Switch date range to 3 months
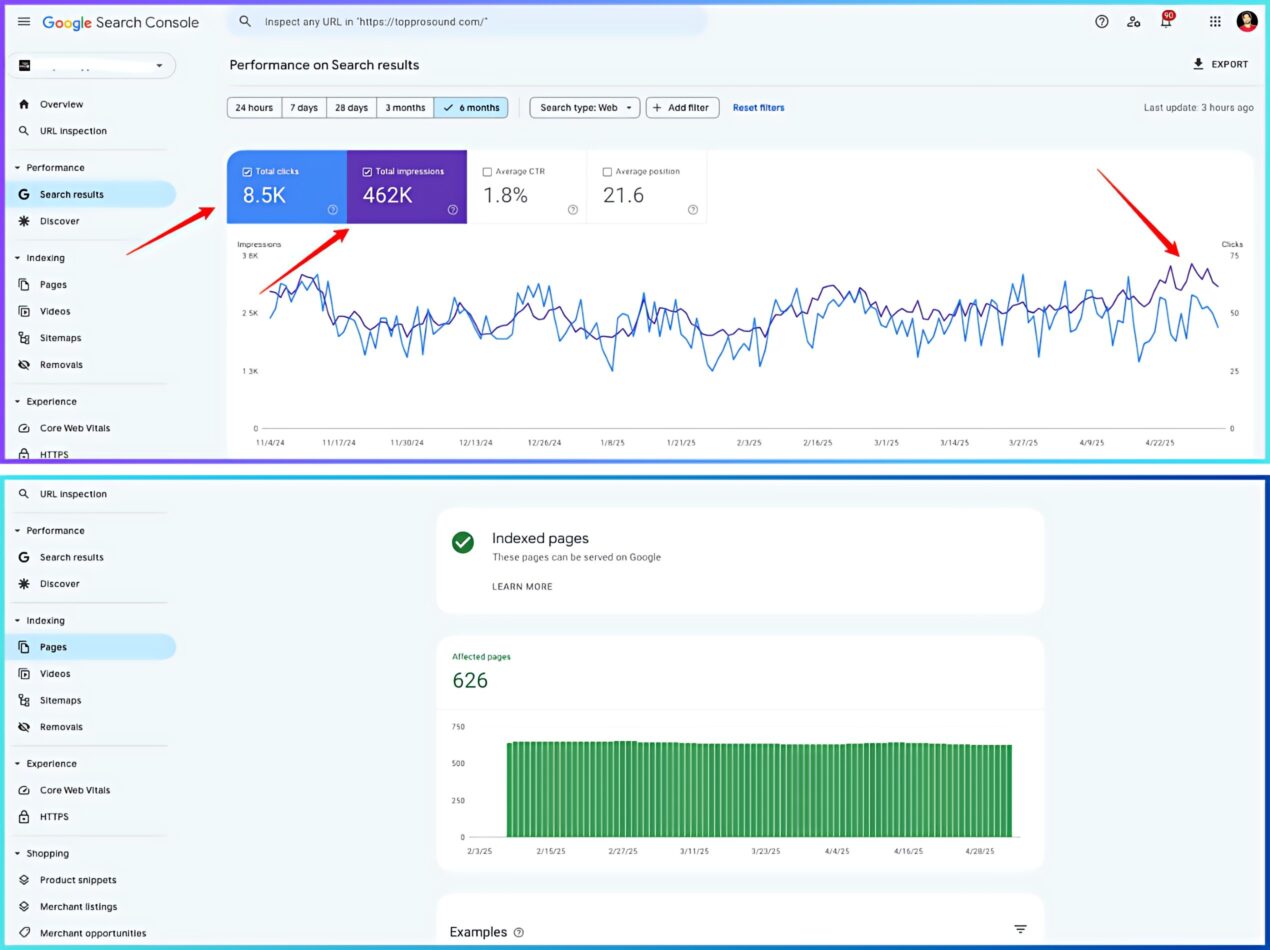 tap(405, 108)
